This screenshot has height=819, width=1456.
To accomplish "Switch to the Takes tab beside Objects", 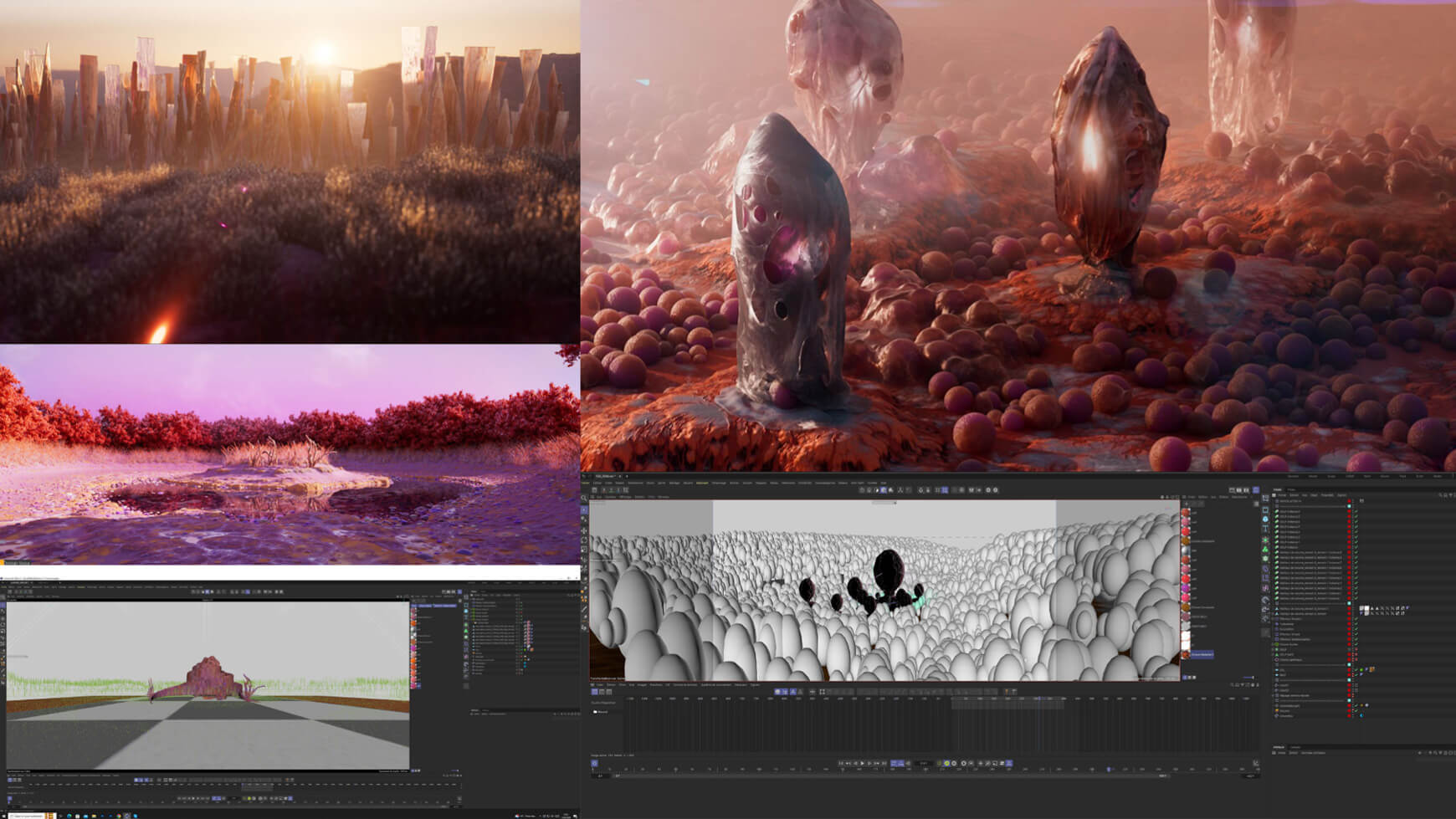I will 1291,489.
